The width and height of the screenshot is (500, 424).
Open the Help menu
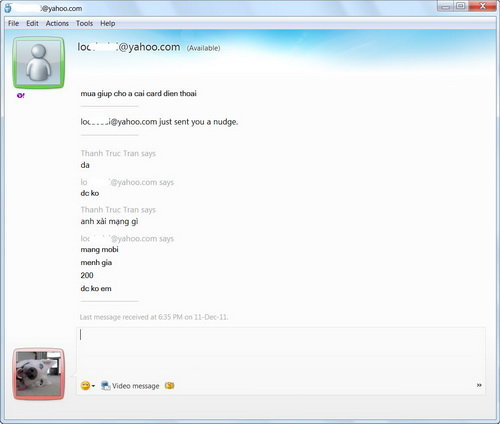108,23
